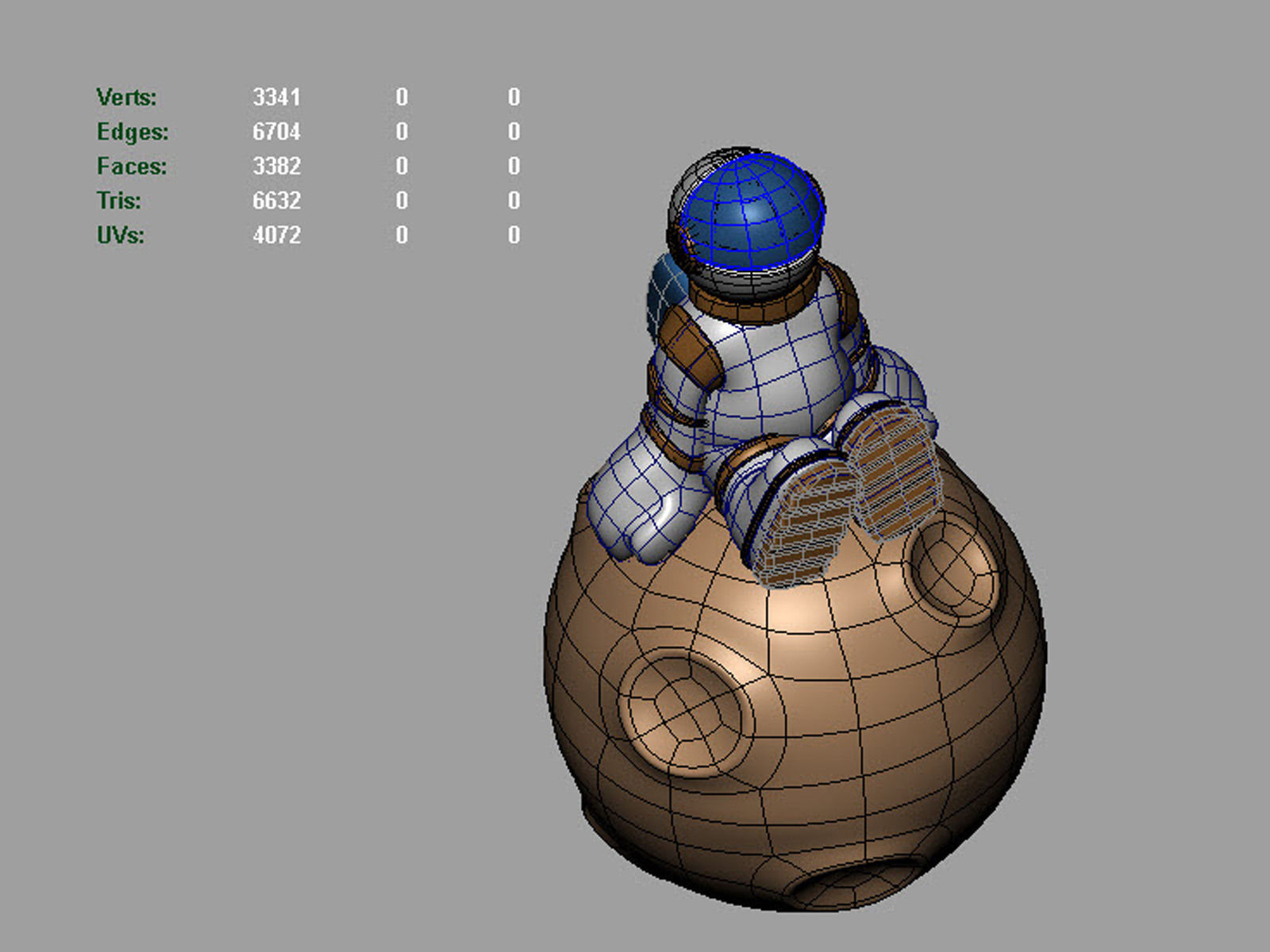Select the large crater on planet front
Viewport: 1270px width, 952px height.
pyautogui.click(x=687, y=714)
